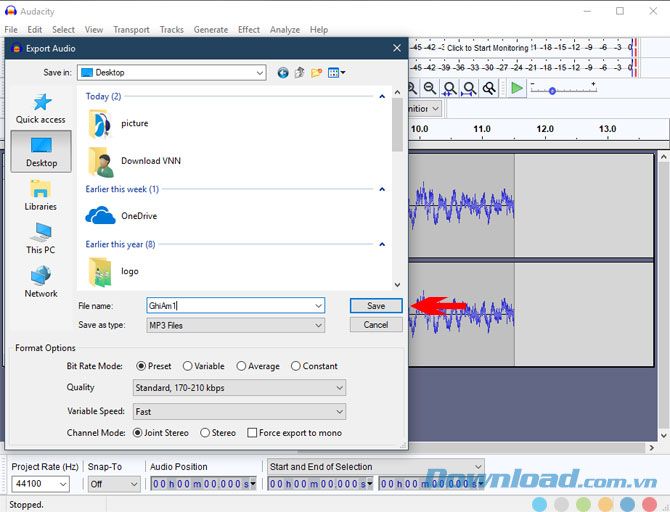Open the Tracks menu
Image resolution: width=670 pixels, height=512 pixels.
171,30
